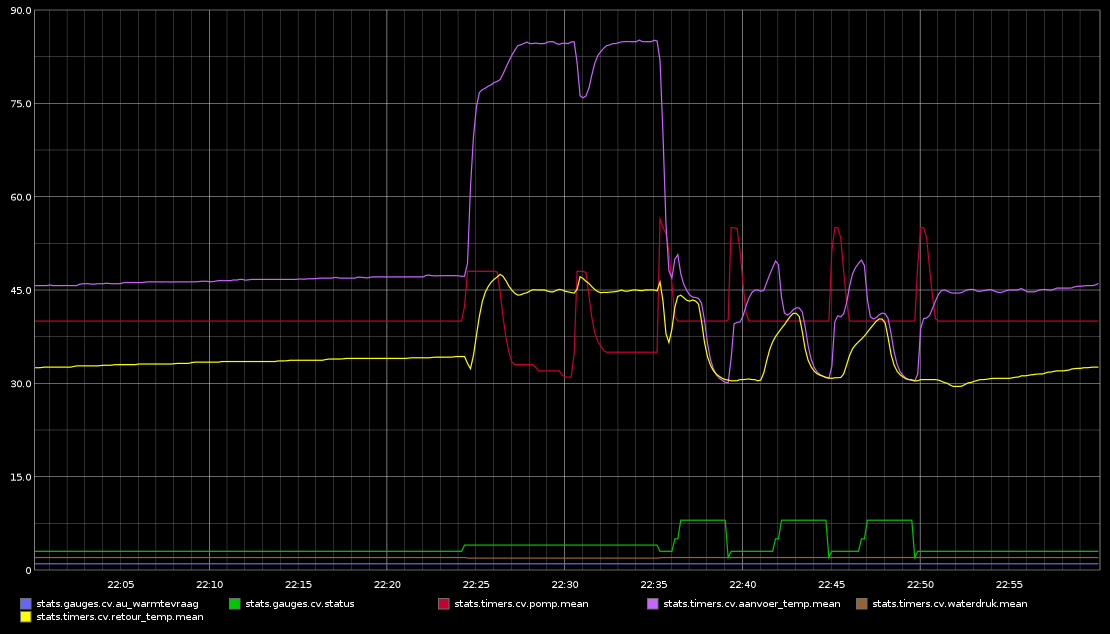Click the 90.0 y-axis label
Viewport: 1110px width, 634px height.
pyautogui.click(x=21, y=11)
